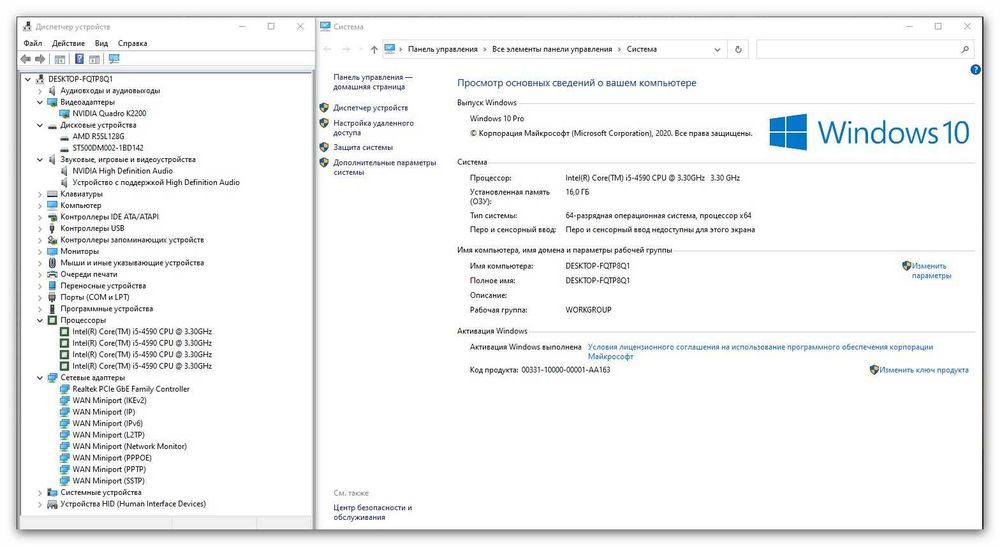Click the NVIDIA High Definition Audio speaker icon

[64, 171]
